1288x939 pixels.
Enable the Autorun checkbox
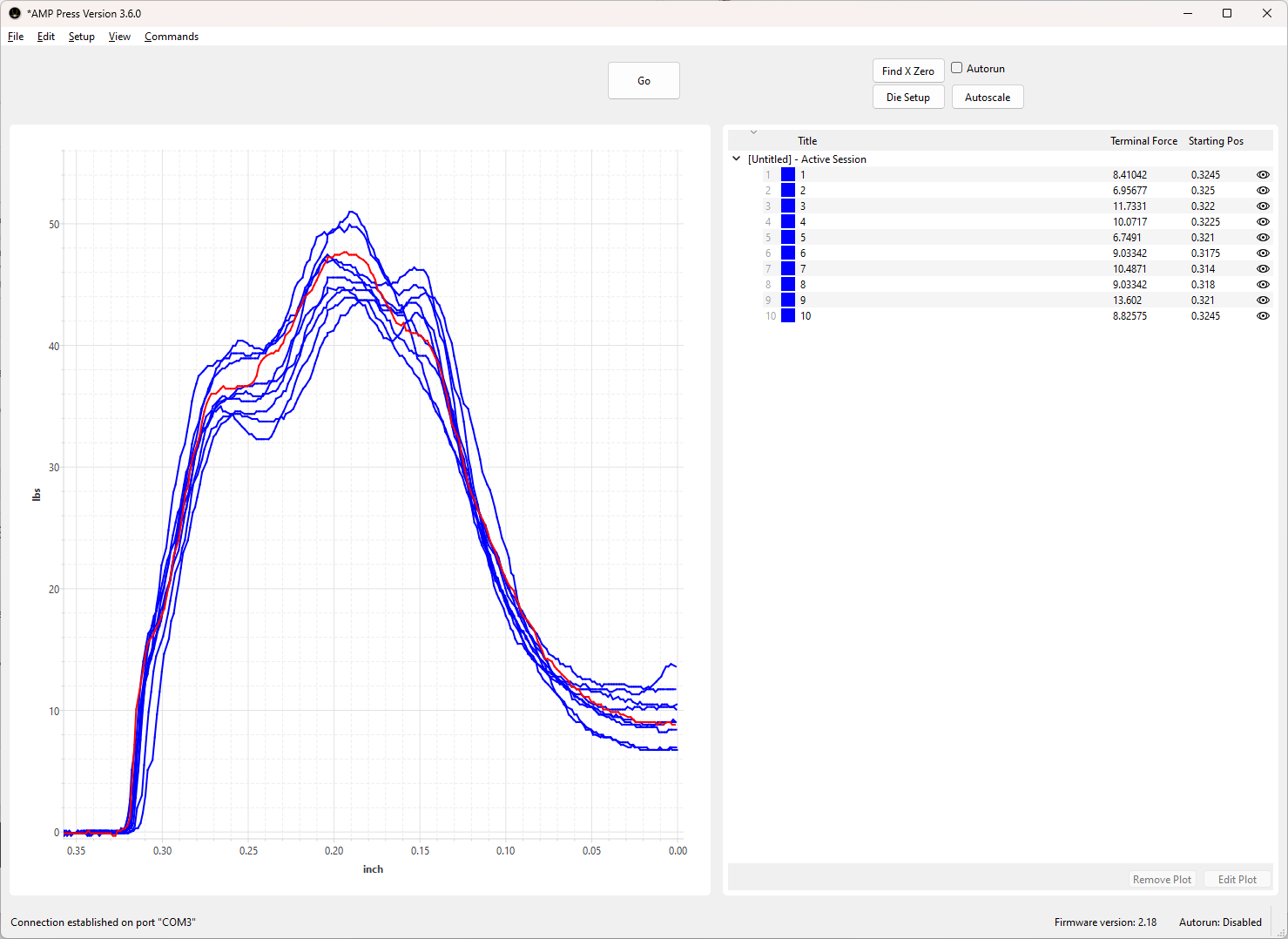957,68
